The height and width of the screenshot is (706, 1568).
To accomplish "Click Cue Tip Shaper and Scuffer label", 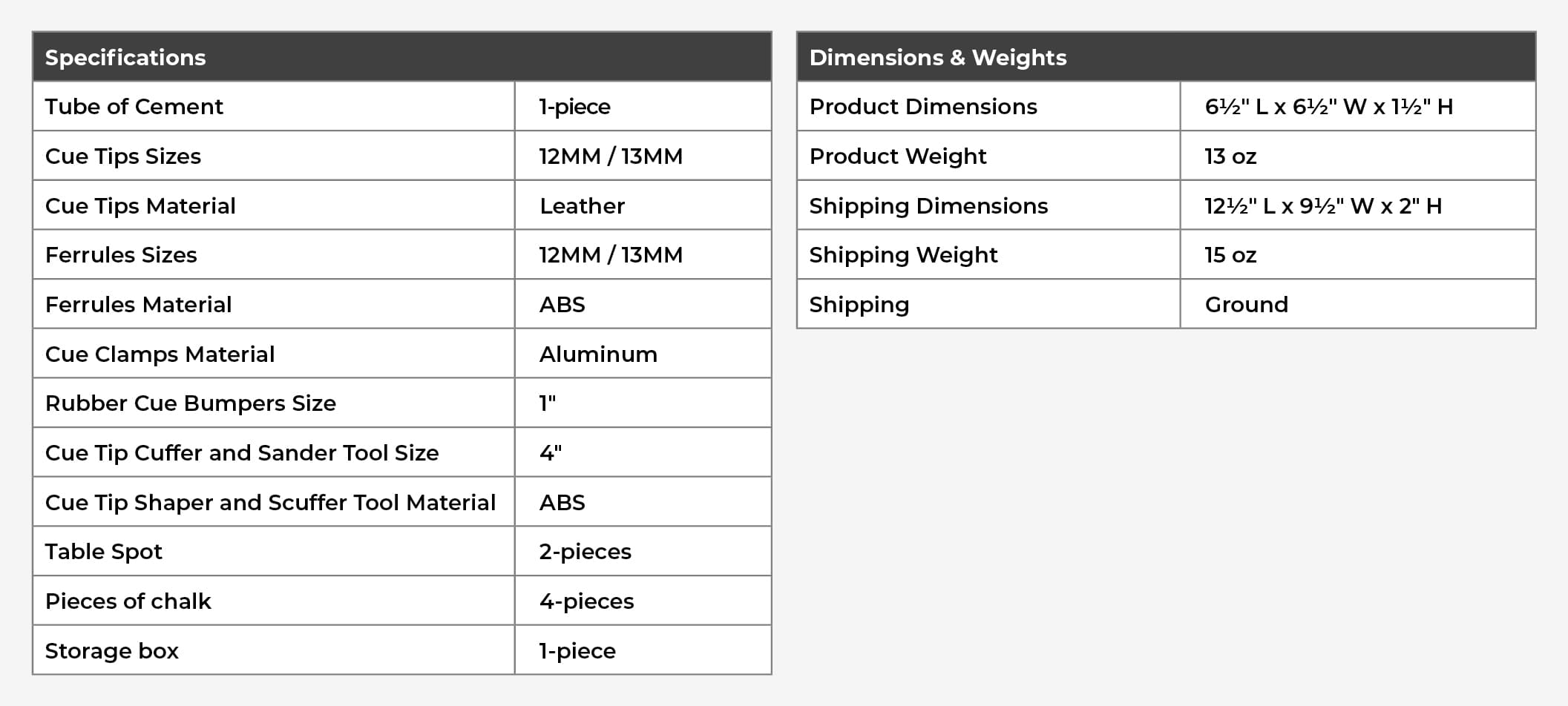I will [x=270, y=503].
